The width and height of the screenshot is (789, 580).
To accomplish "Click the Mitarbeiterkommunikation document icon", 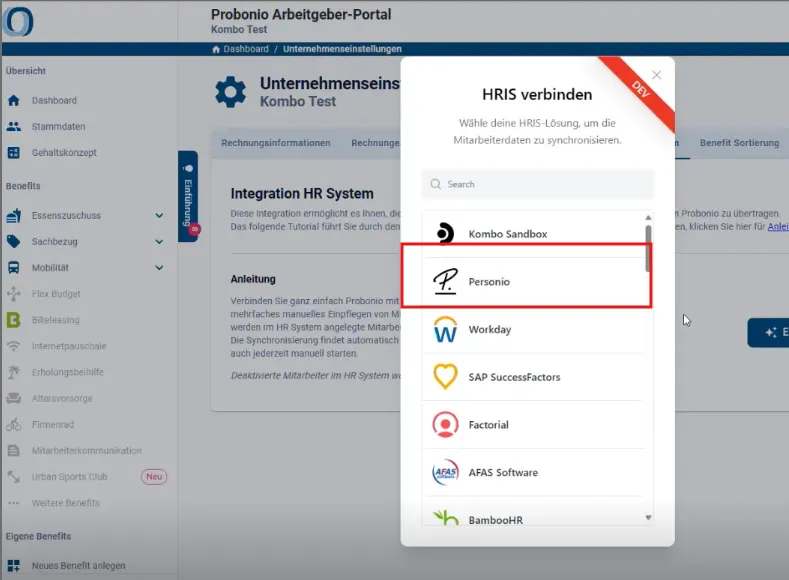I will coord(14,451).
